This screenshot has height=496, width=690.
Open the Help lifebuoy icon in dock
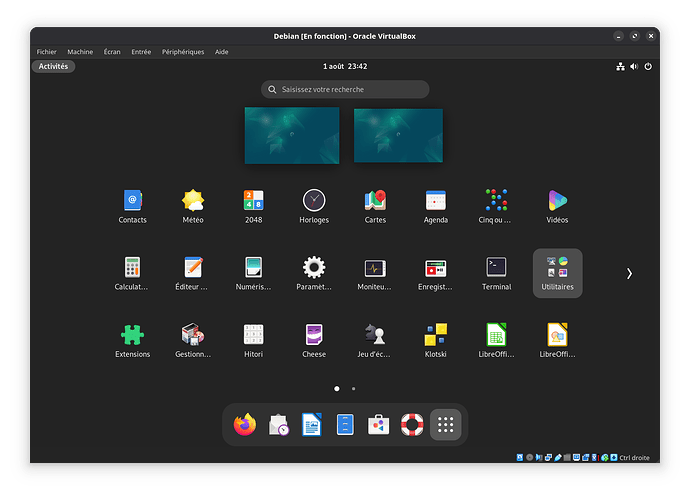point(412,425)
